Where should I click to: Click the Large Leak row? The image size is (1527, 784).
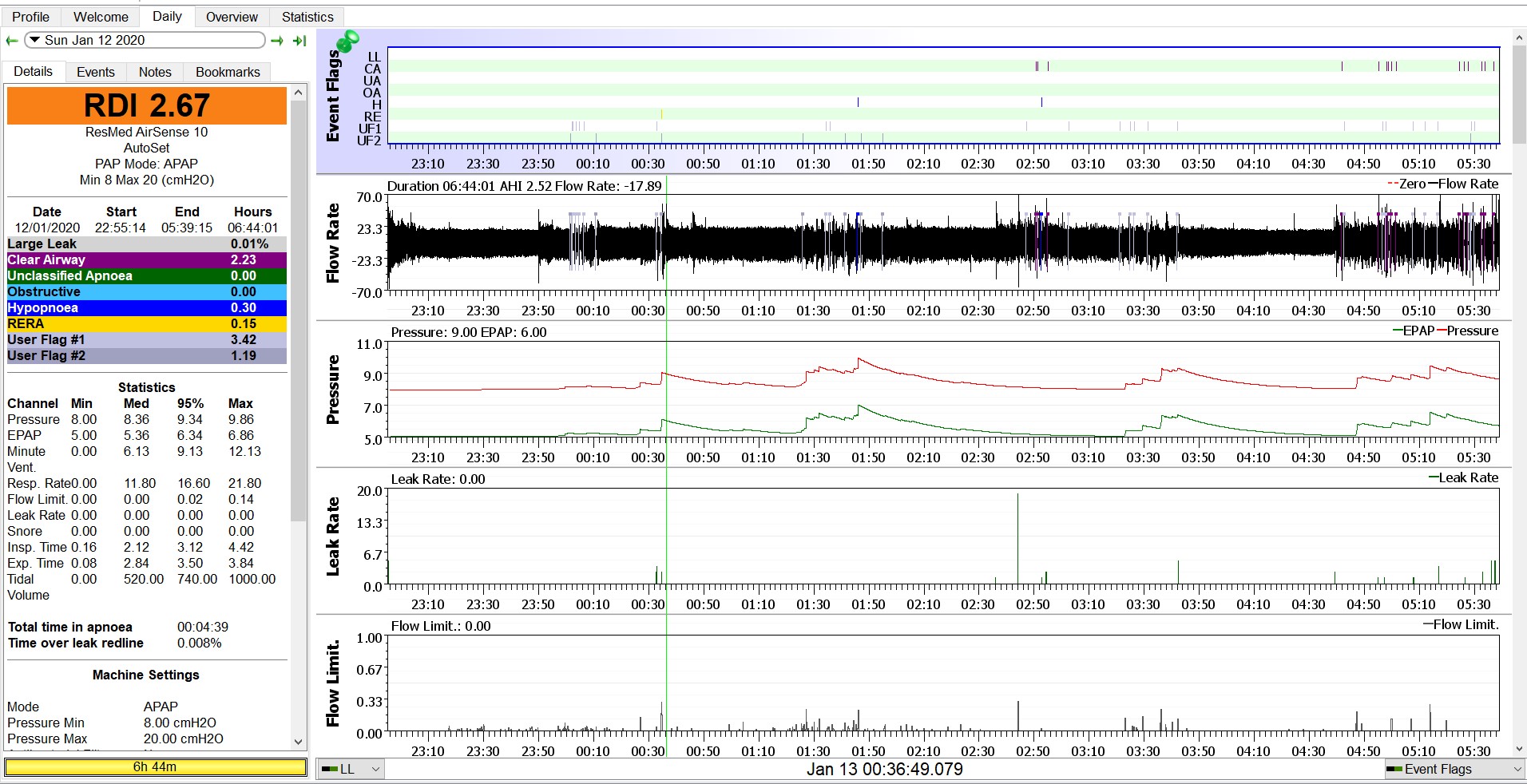tap(147, 244)
